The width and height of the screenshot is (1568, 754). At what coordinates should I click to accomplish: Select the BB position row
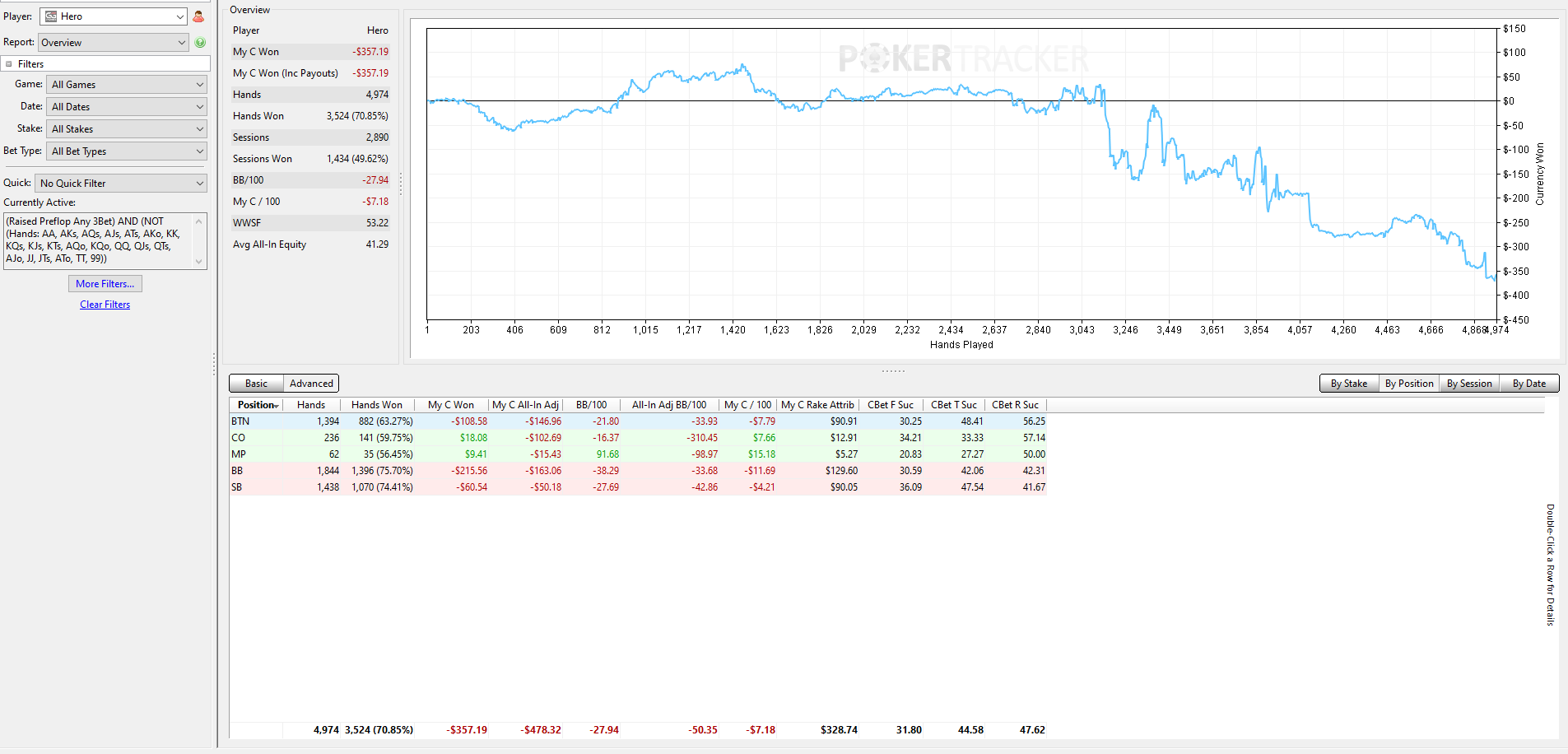coord(638,471)
